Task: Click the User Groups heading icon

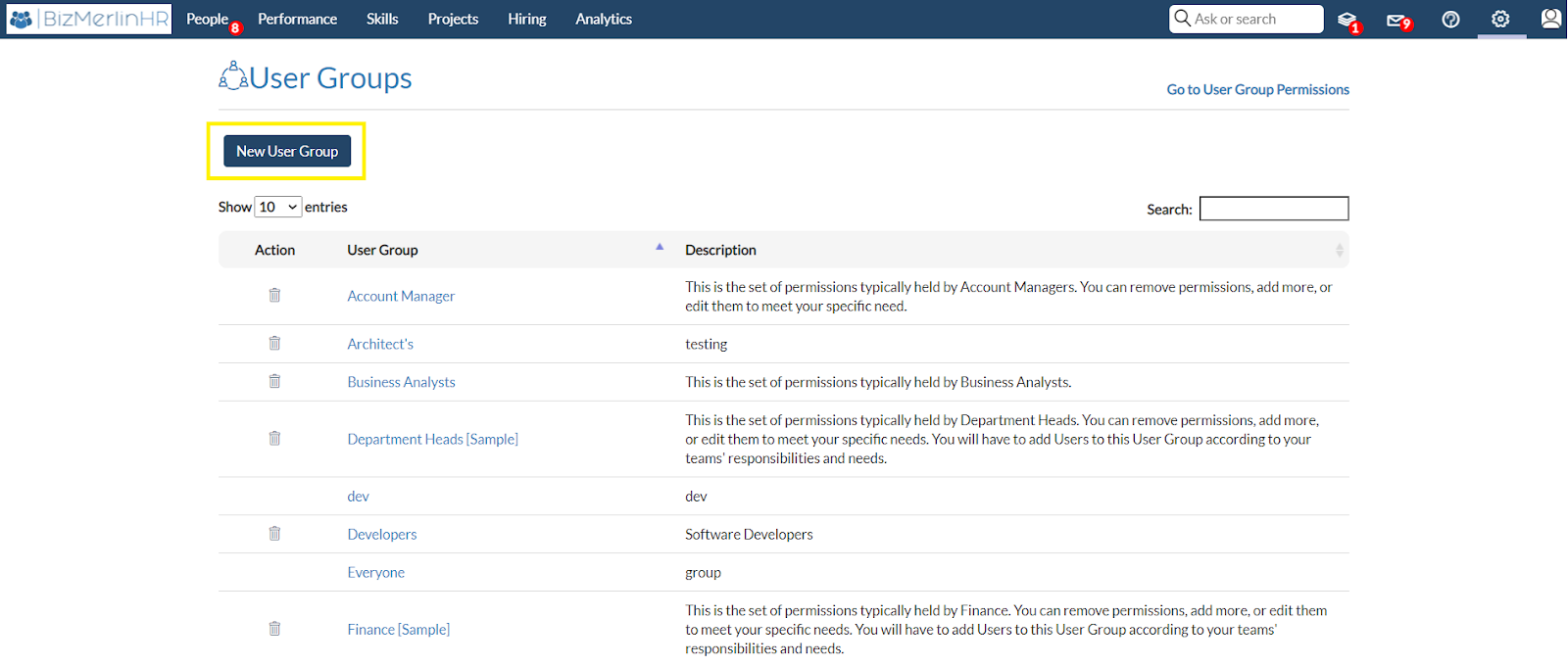Action: (x=232, y=75)
